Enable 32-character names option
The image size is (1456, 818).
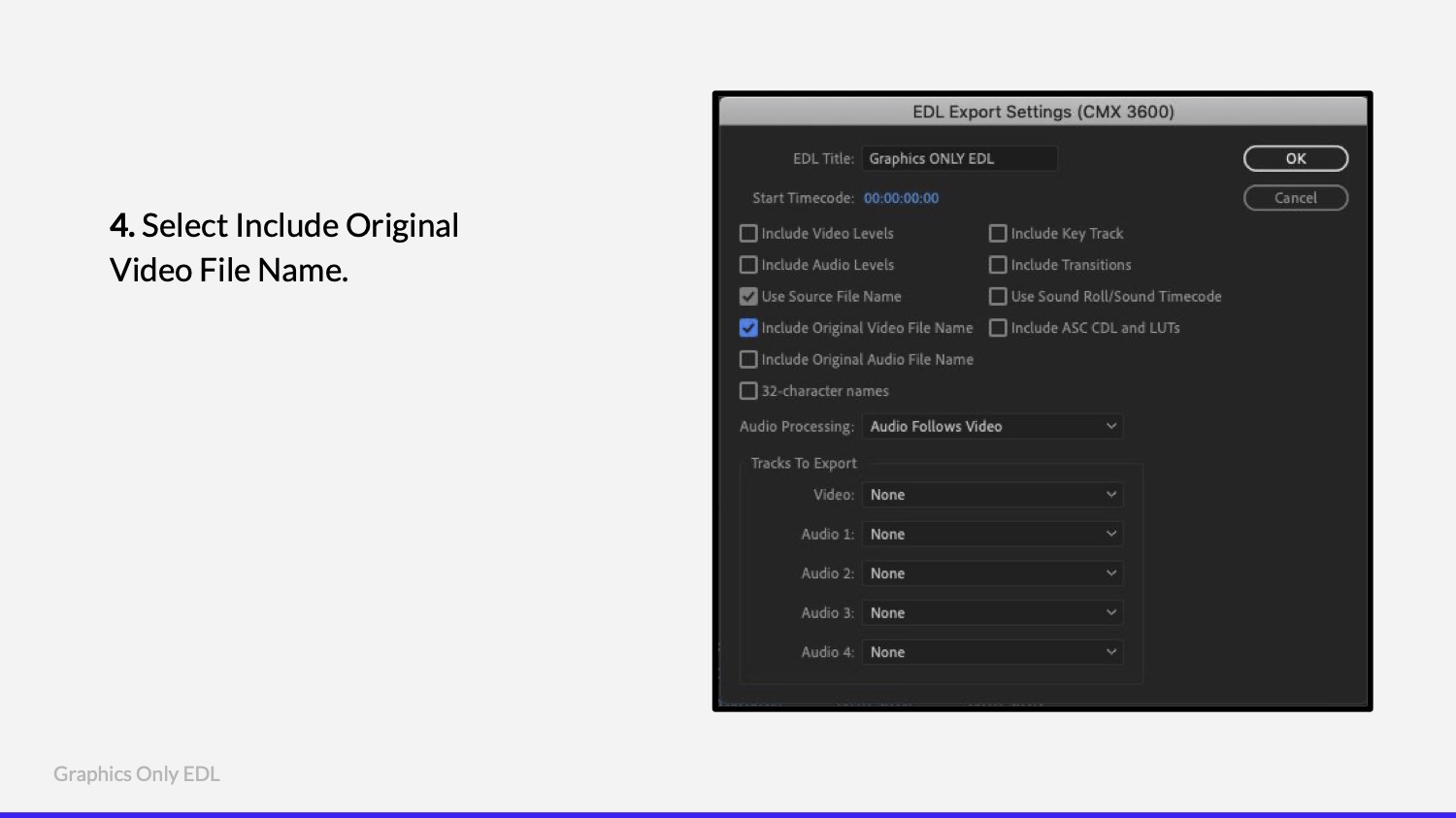point(748,391)
